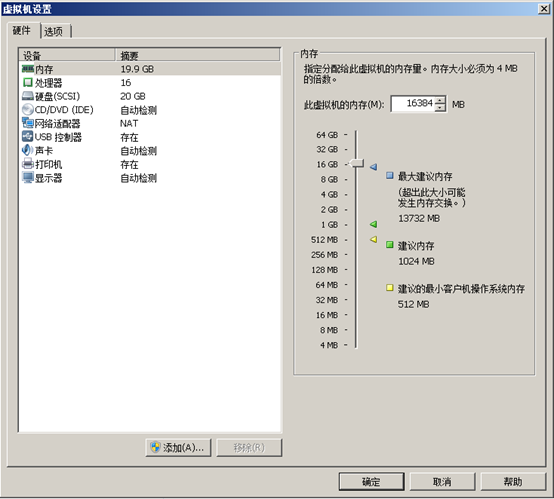Confirm with the 确定 button
Image resolution: width=554 pixels, height=499 pixels.
371,482
